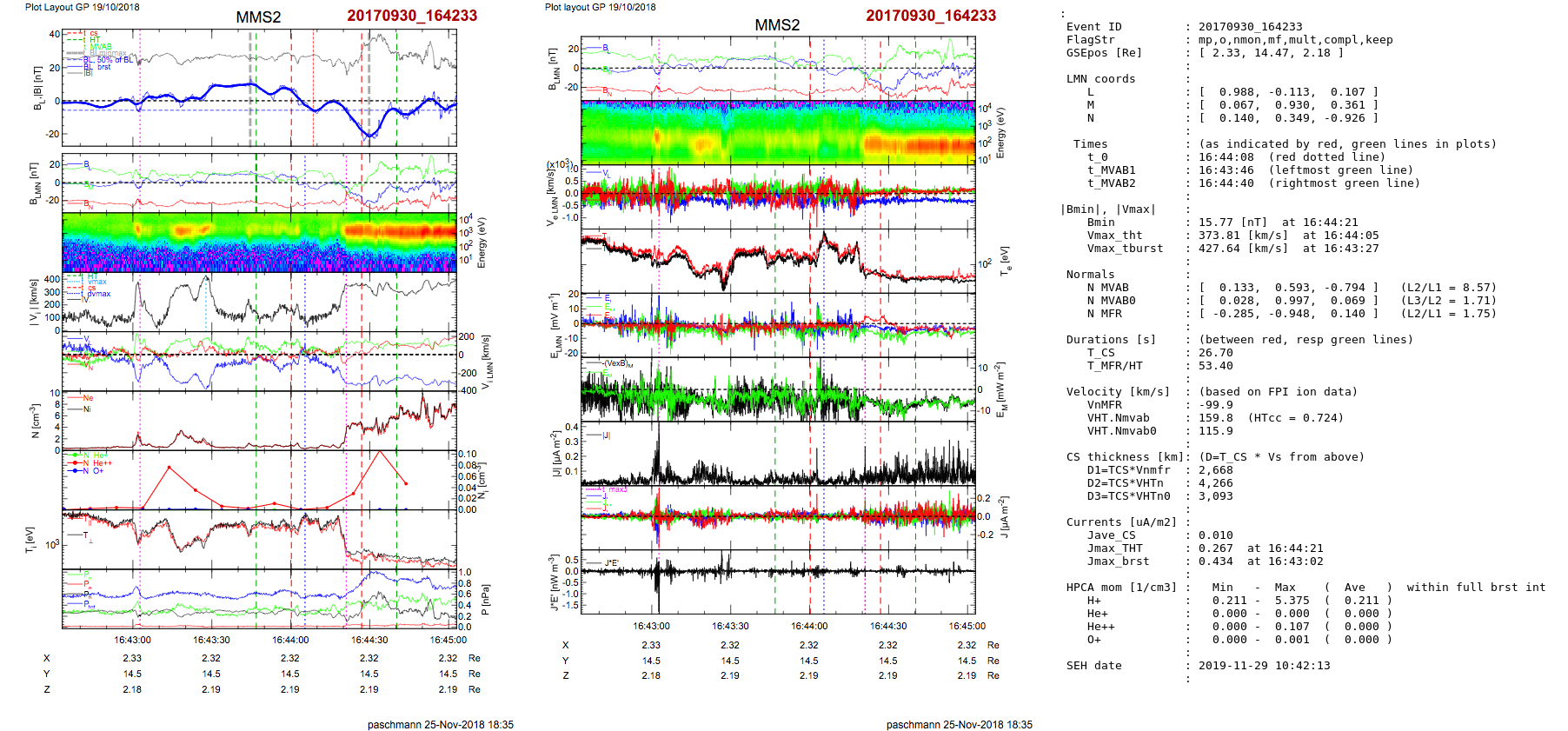Viewport: 1568px width, 731px height.
Task: Click the J*E' panel in the right plot
Action: (778, 582)
